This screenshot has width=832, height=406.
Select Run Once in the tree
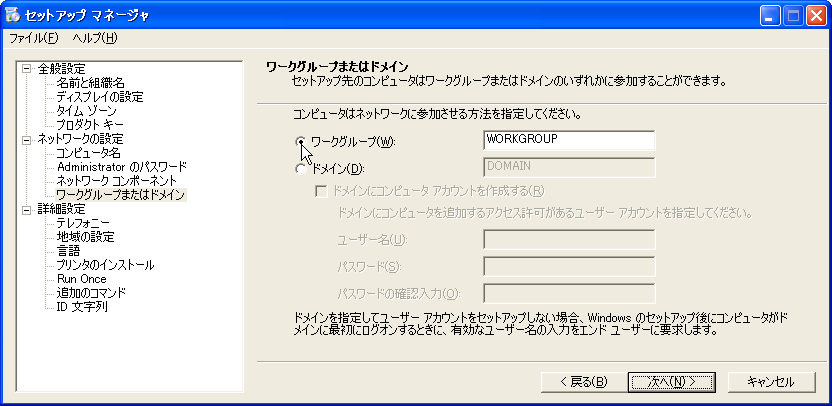(82, 279)
